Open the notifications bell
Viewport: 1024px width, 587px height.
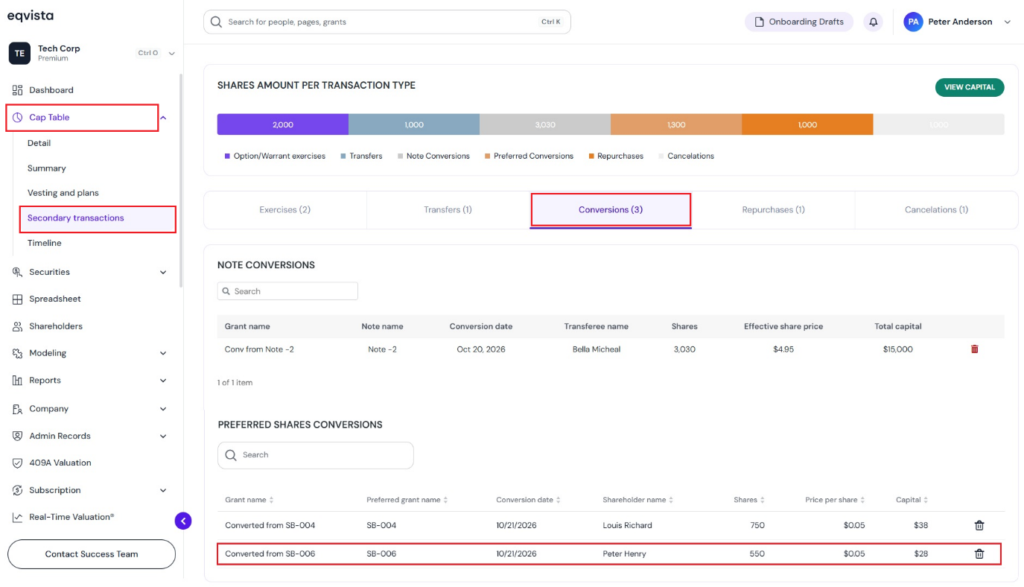pyautogui.click(x=873, y=22)
